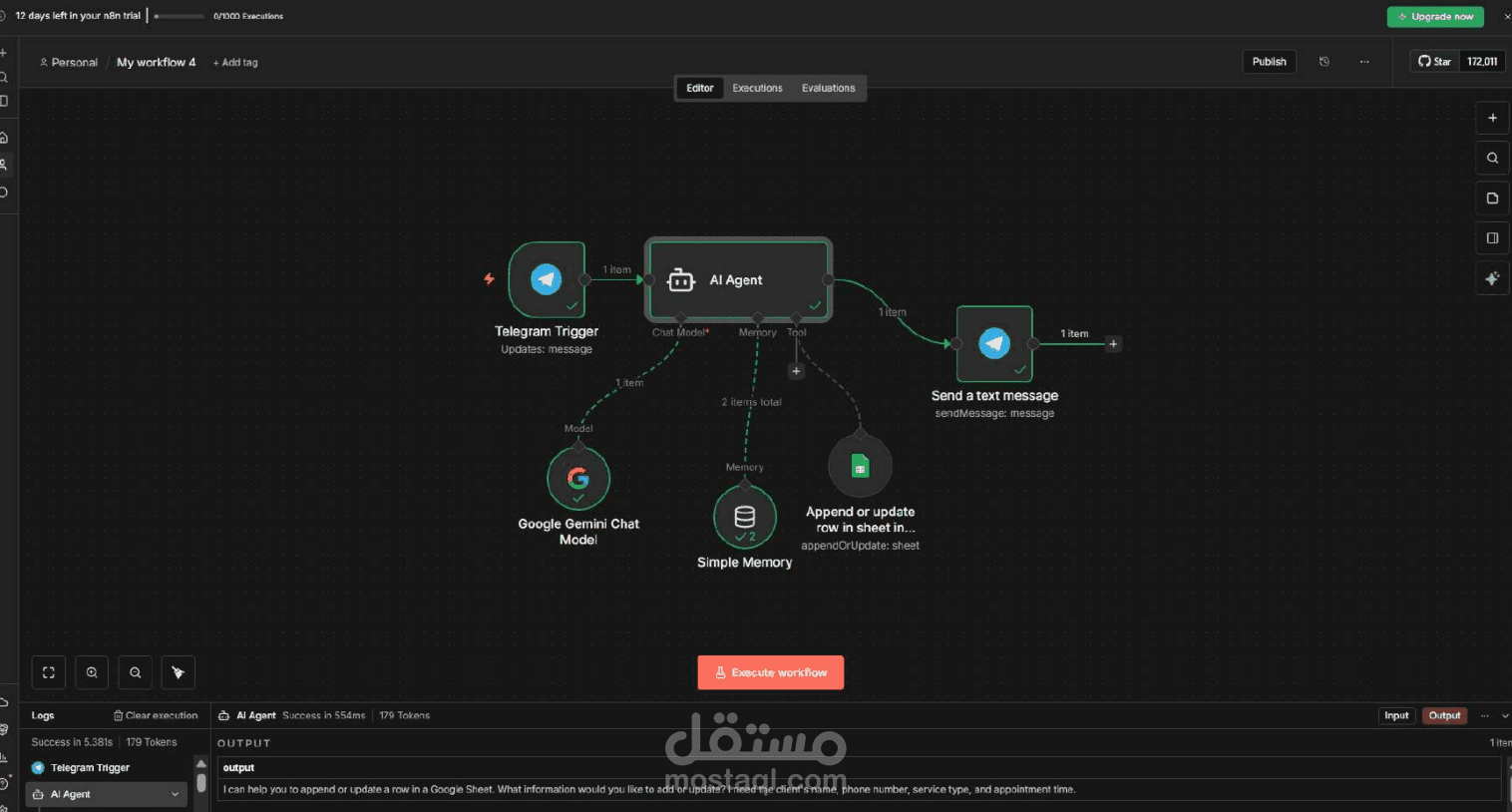This screenshot has width=1512, height=812.
Task: Open the Google Gemini Chat Model node
Action: tap(578, 478)
